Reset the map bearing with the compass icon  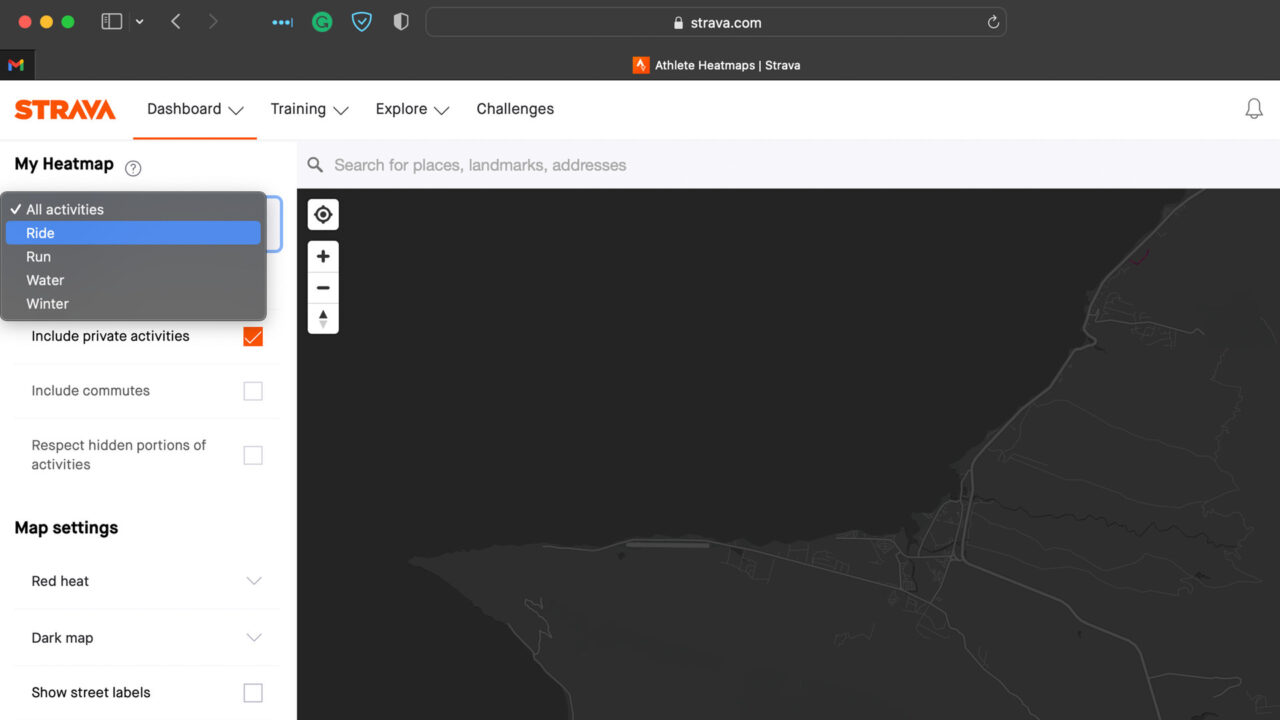pyautogui.click(x=323, y=318)
